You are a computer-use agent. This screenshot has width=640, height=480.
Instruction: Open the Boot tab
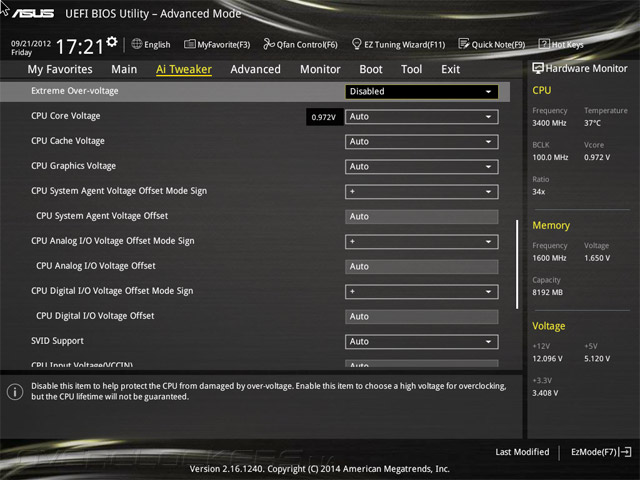point(371,69)
